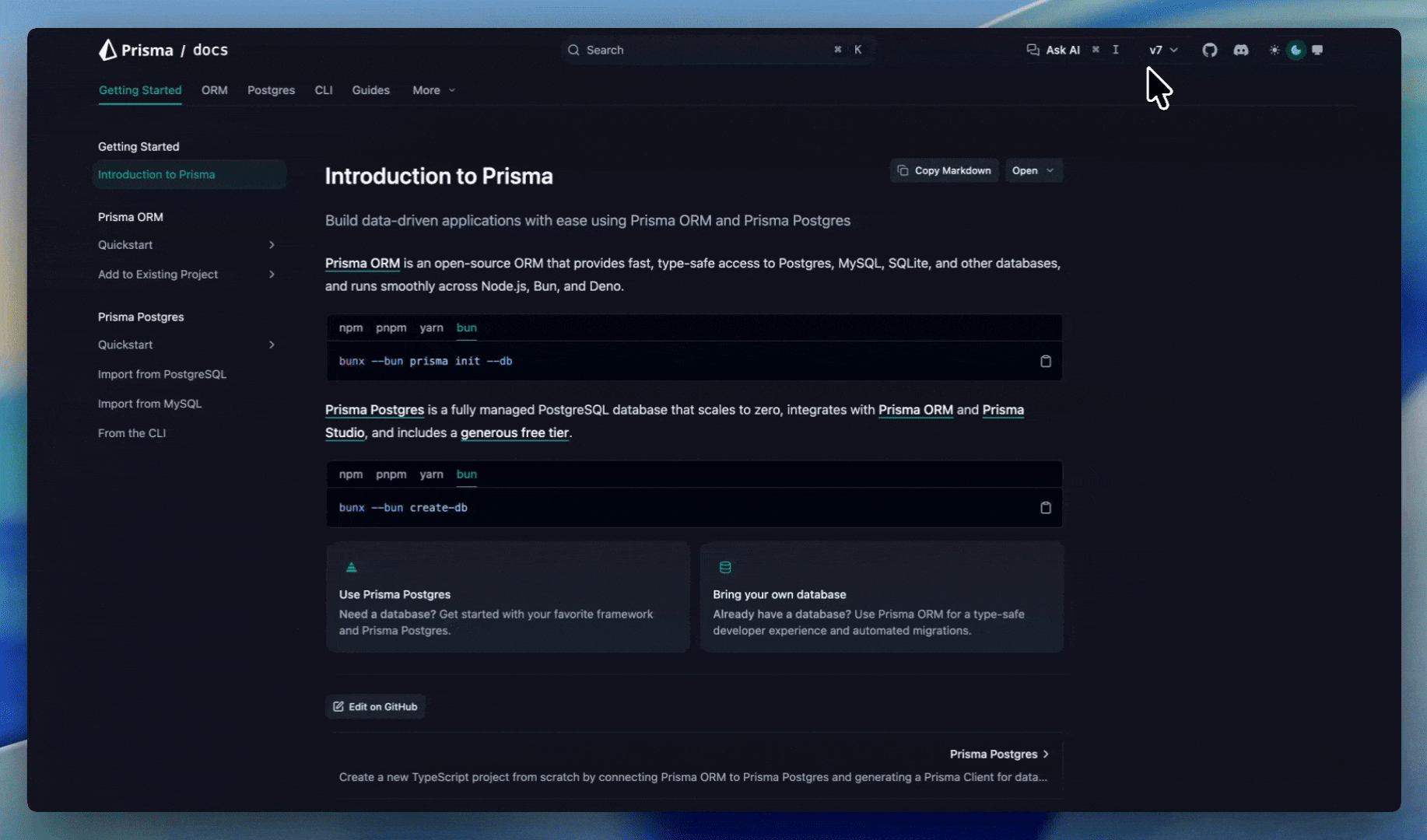This screenshot has height=840, width=1427.
Task: Expand the Open dropdown near Copy Markdown
Action: (x=1033, y=170)
